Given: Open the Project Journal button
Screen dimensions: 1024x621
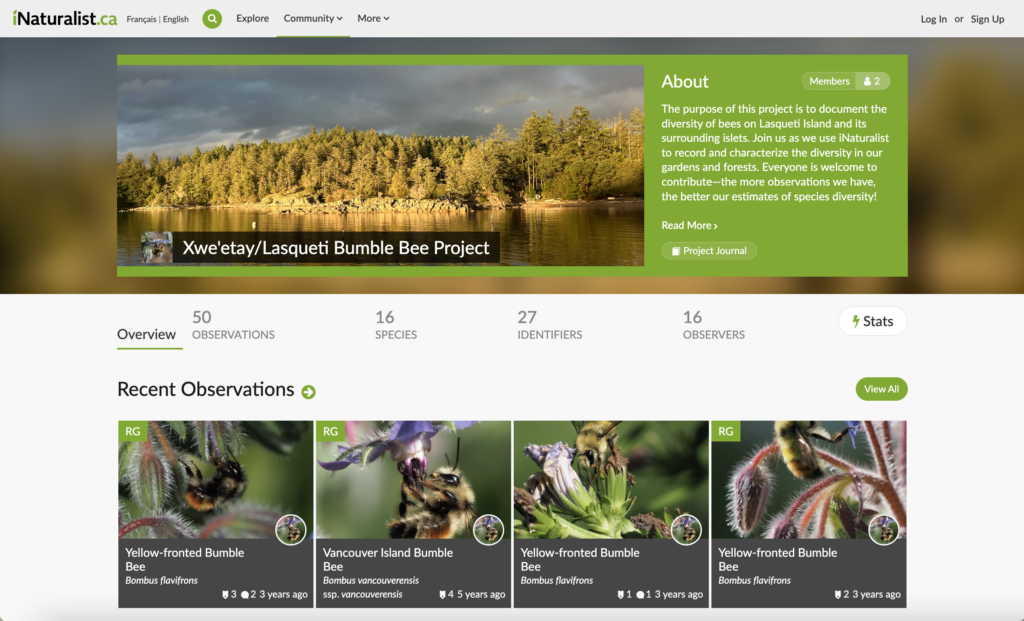Looking at the screenshot, I should point(709,251).
